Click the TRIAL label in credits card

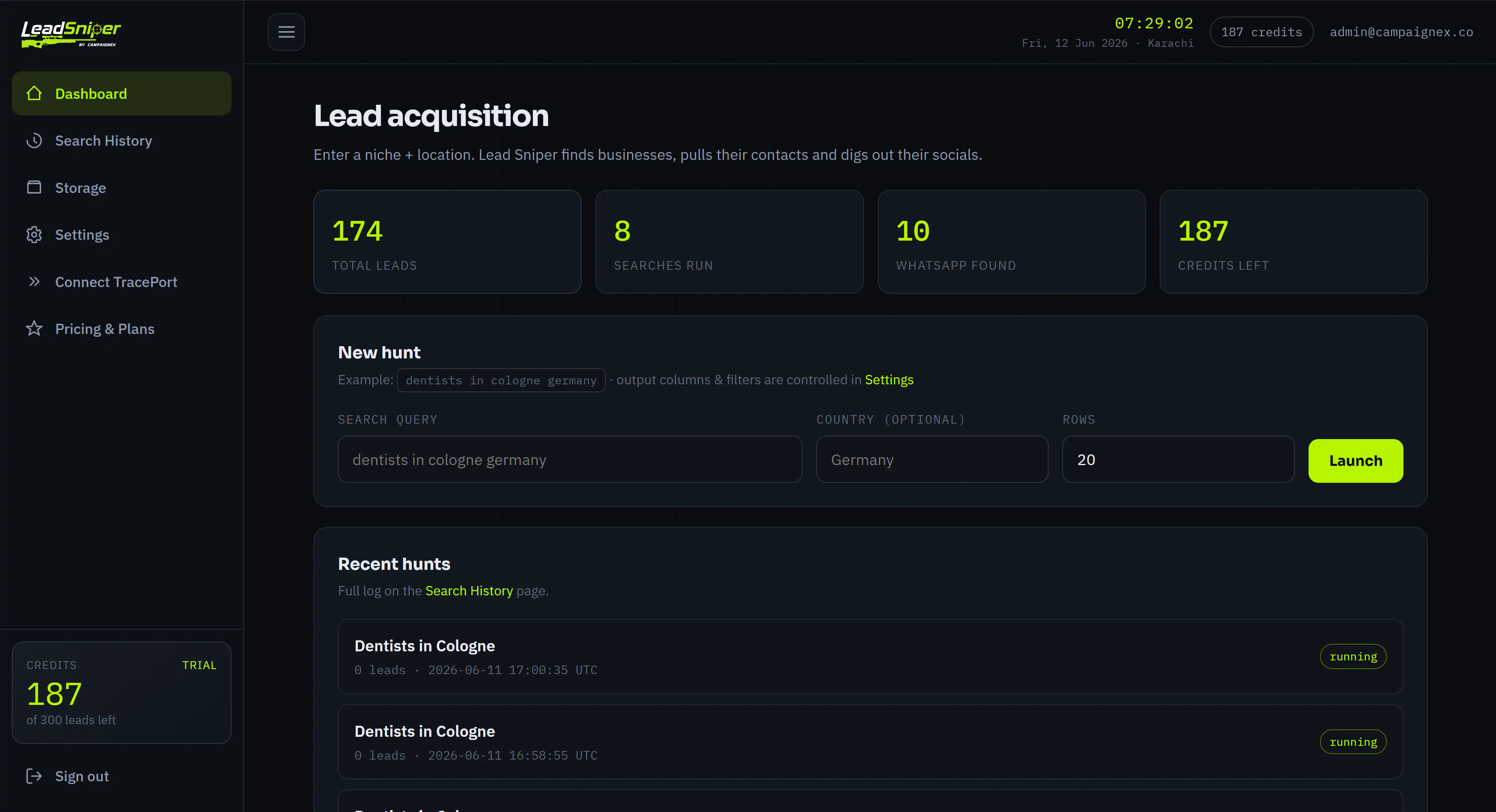[199, 665]
